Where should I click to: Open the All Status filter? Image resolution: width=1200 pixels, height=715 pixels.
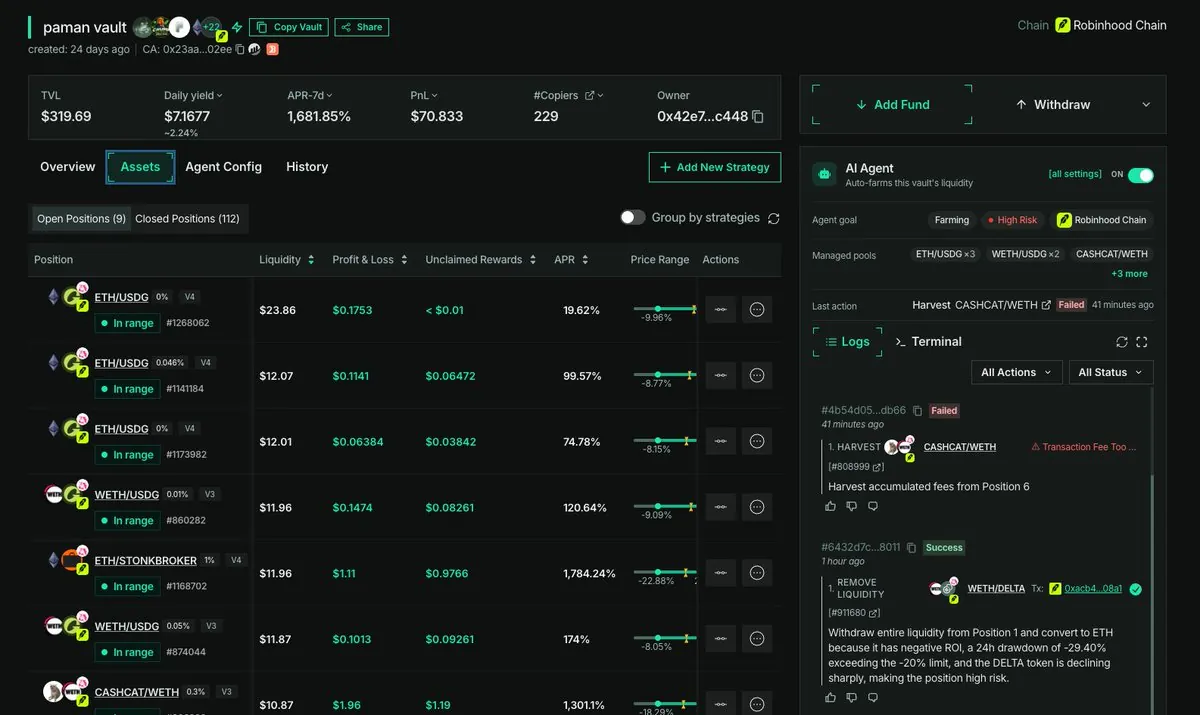tap(1110, 372)
